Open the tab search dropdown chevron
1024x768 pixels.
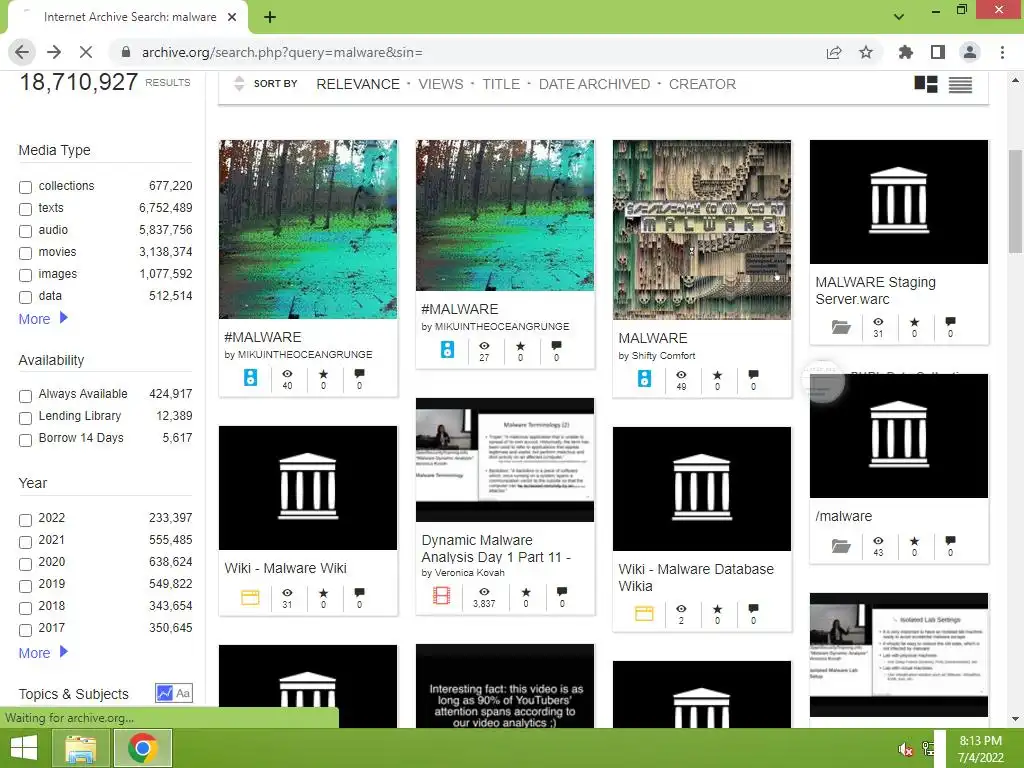[899, 17]
